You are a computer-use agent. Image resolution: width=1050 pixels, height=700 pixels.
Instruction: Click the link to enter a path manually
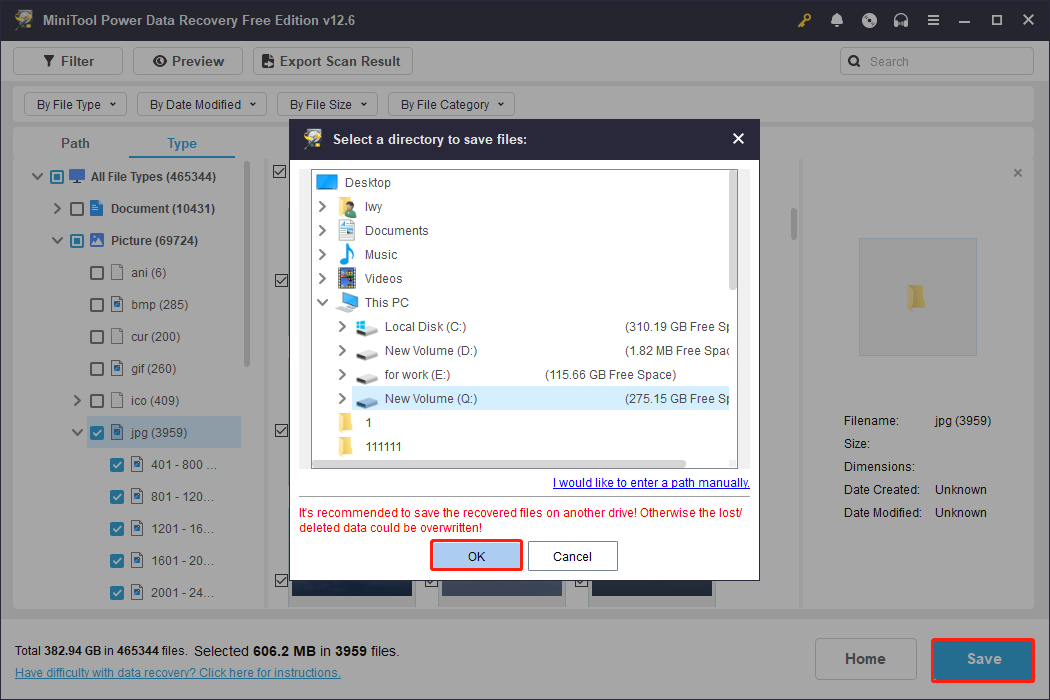650,482
